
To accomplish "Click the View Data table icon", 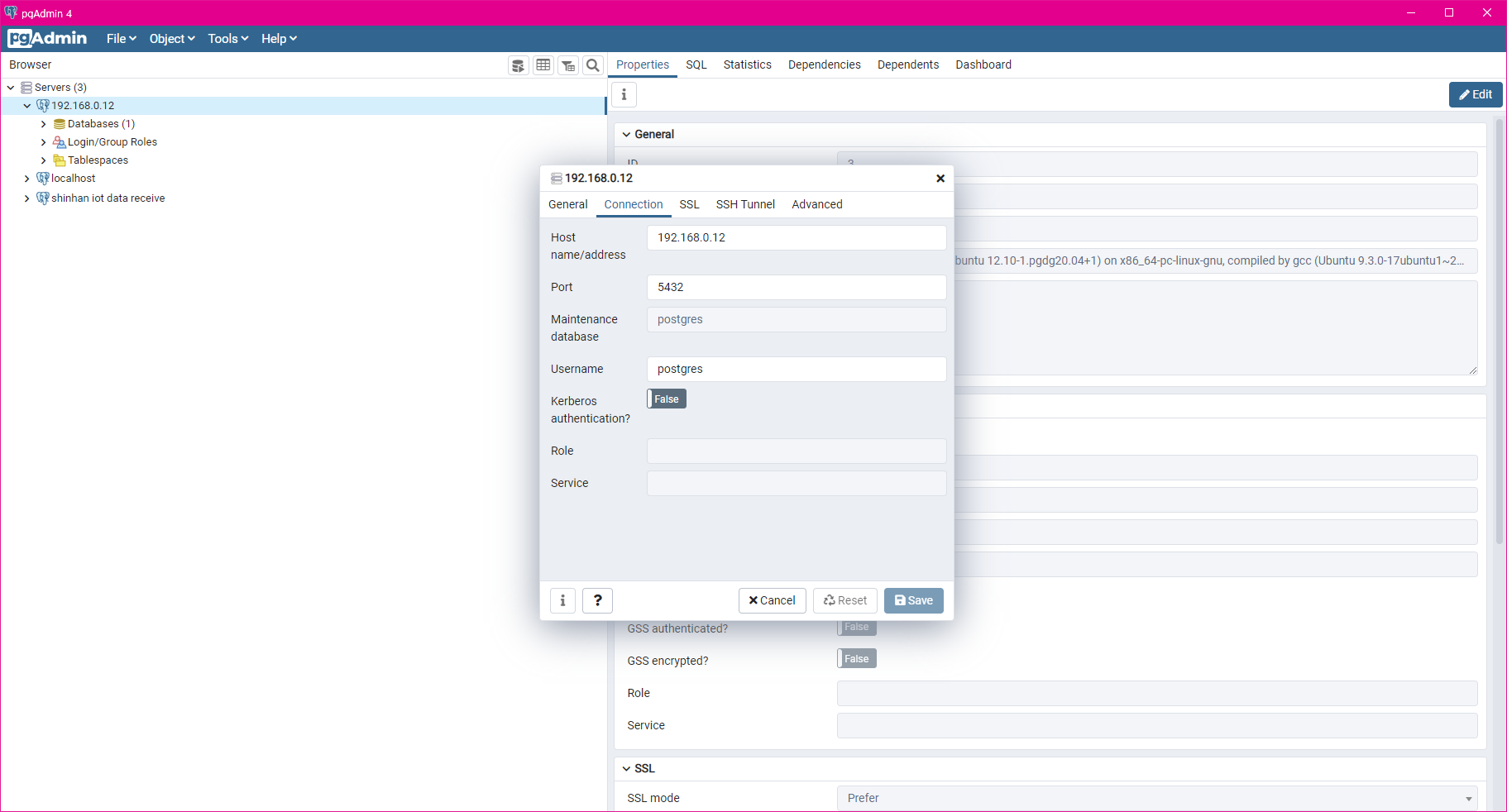I will pyautogui.click(x=543, y=65).
